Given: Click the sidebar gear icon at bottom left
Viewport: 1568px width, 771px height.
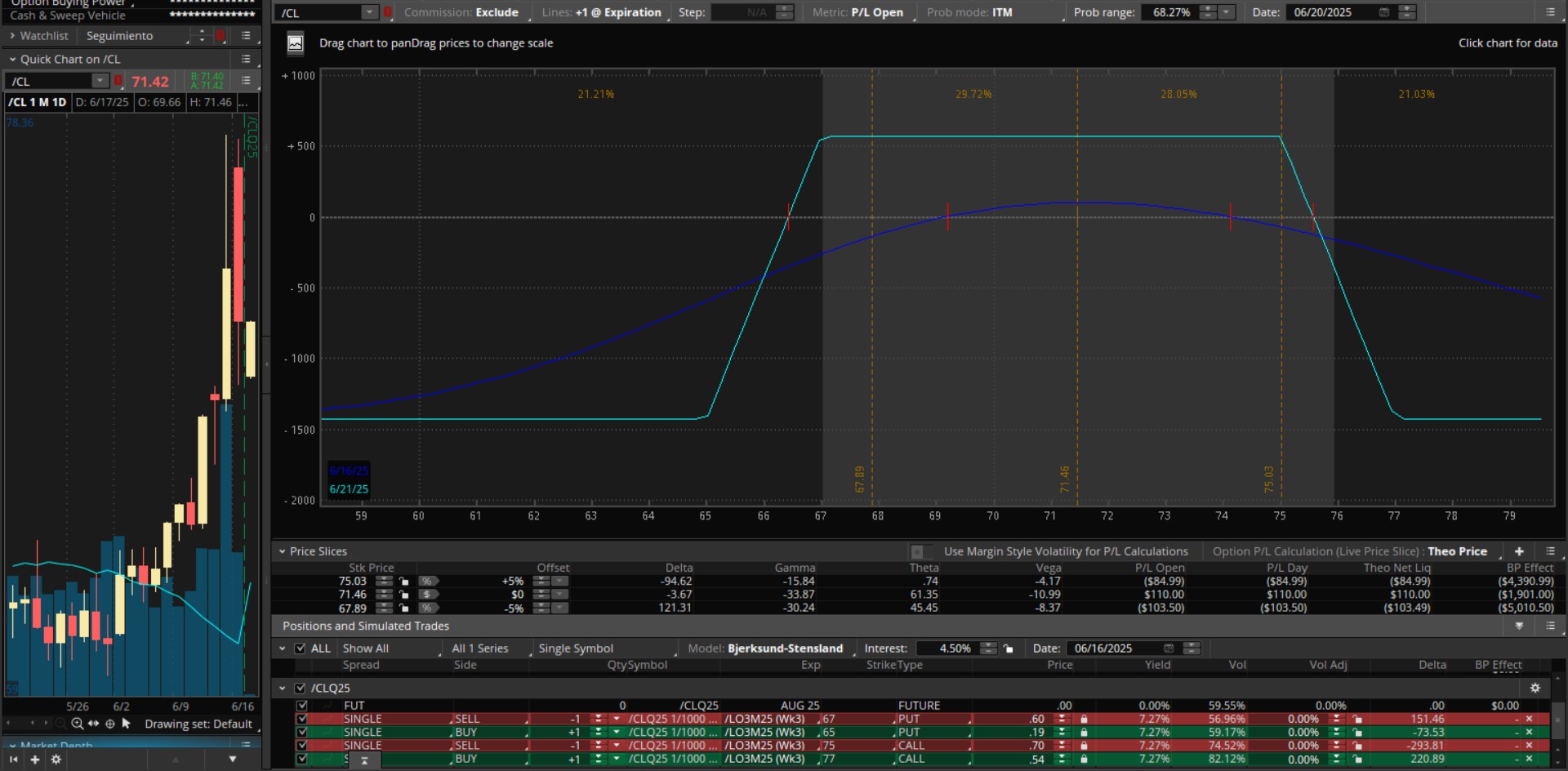Looking at the screenshot, I should click(56, 760).
